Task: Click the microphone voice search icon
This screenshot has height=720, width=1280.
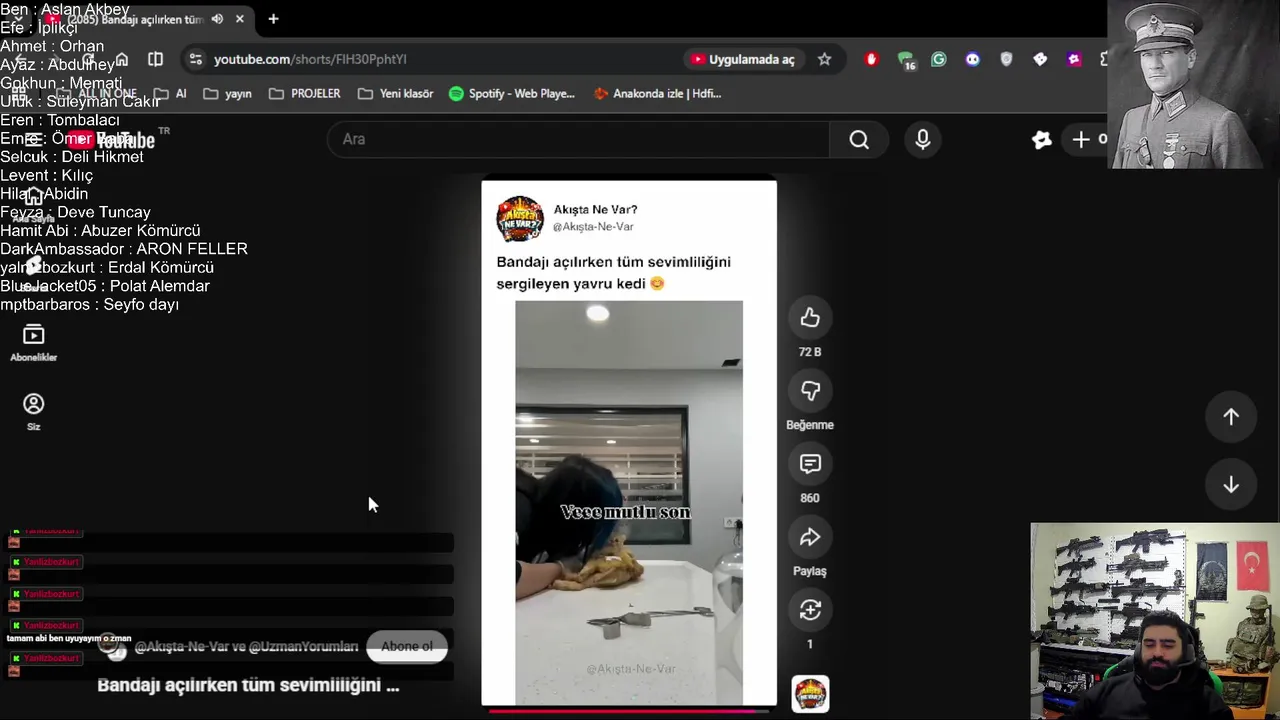Action: [923, 139]
